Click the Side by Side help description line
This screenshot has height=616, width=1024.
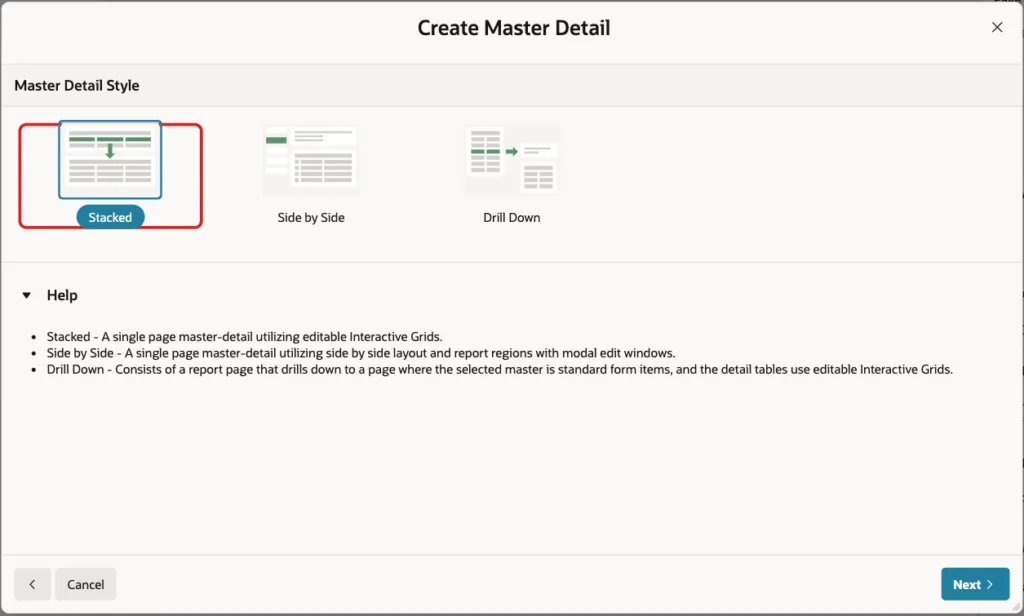(x=360, y=353)
